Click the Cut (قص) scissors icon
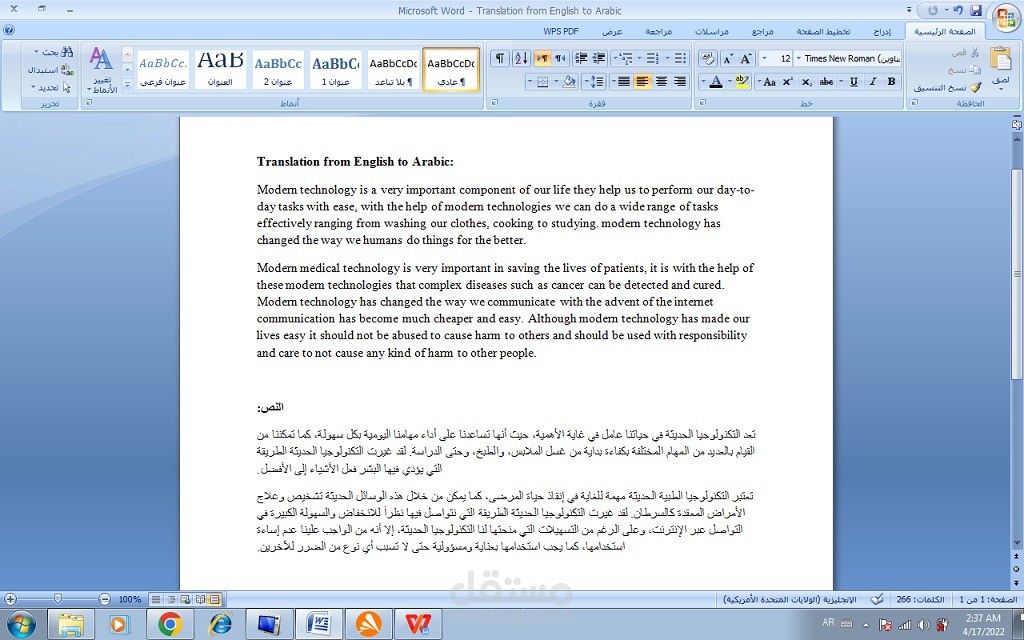This screenshot has height=640, width=1024. point(974,52)
